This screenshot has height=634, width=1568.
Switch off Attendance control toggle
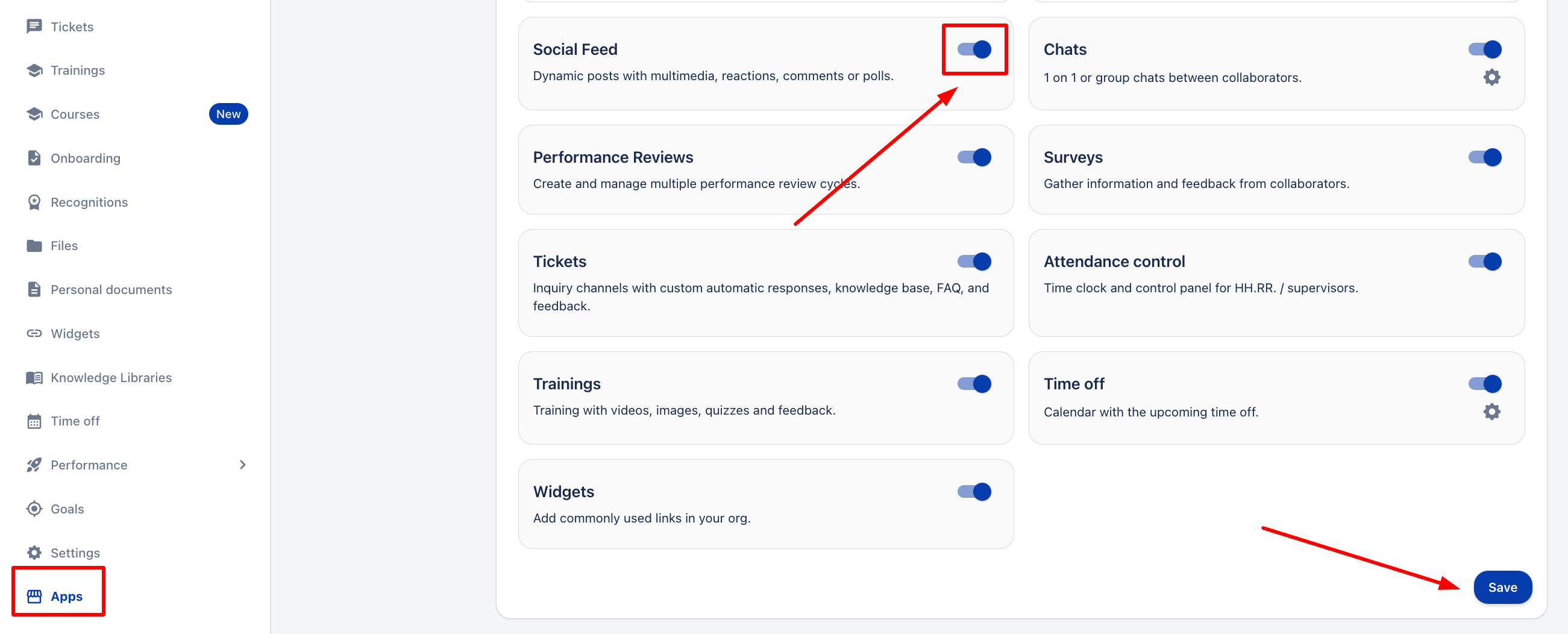(1485, 262)
